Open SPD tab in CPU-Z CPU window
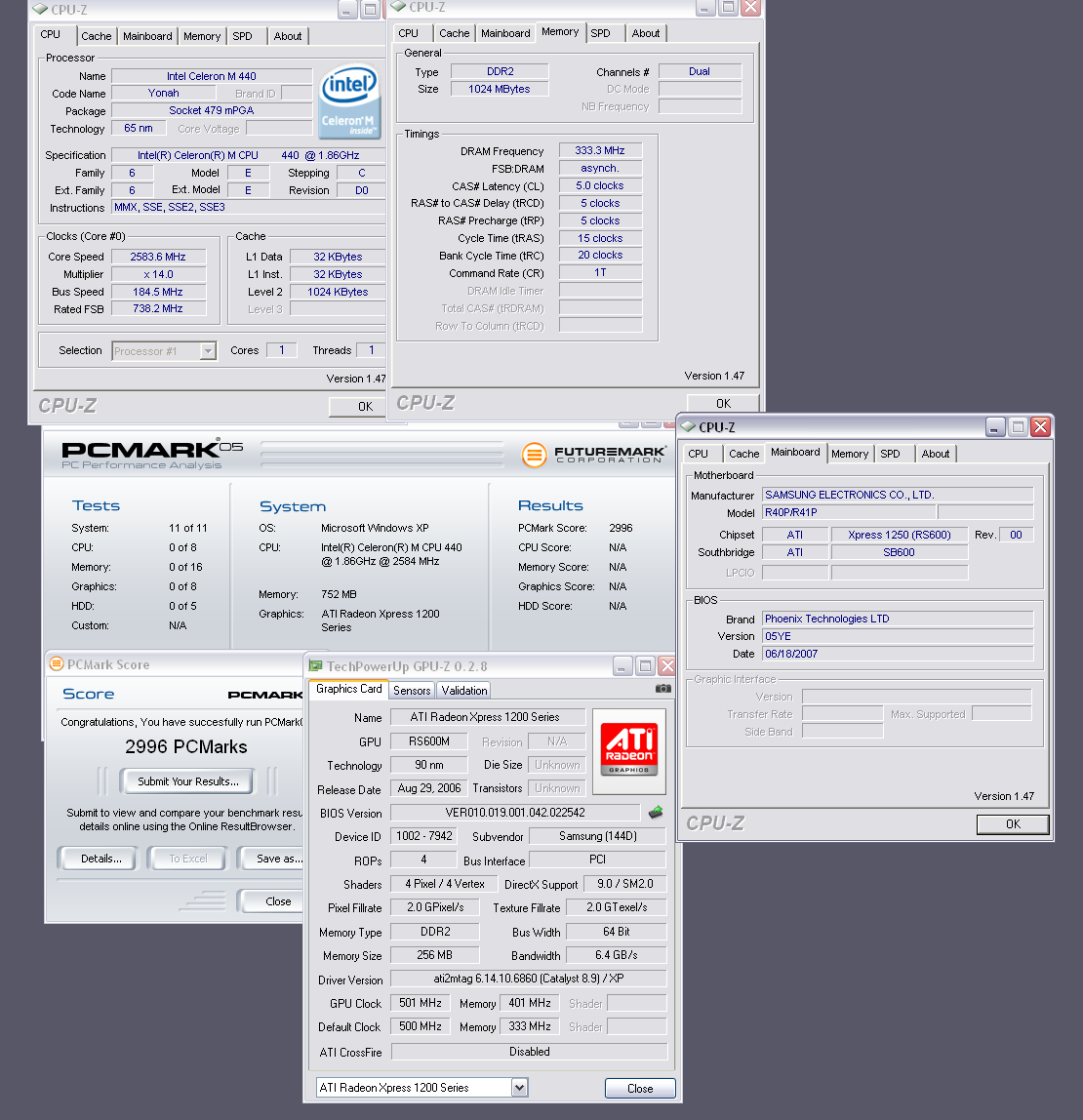1083x1120 pixels. 242,36
